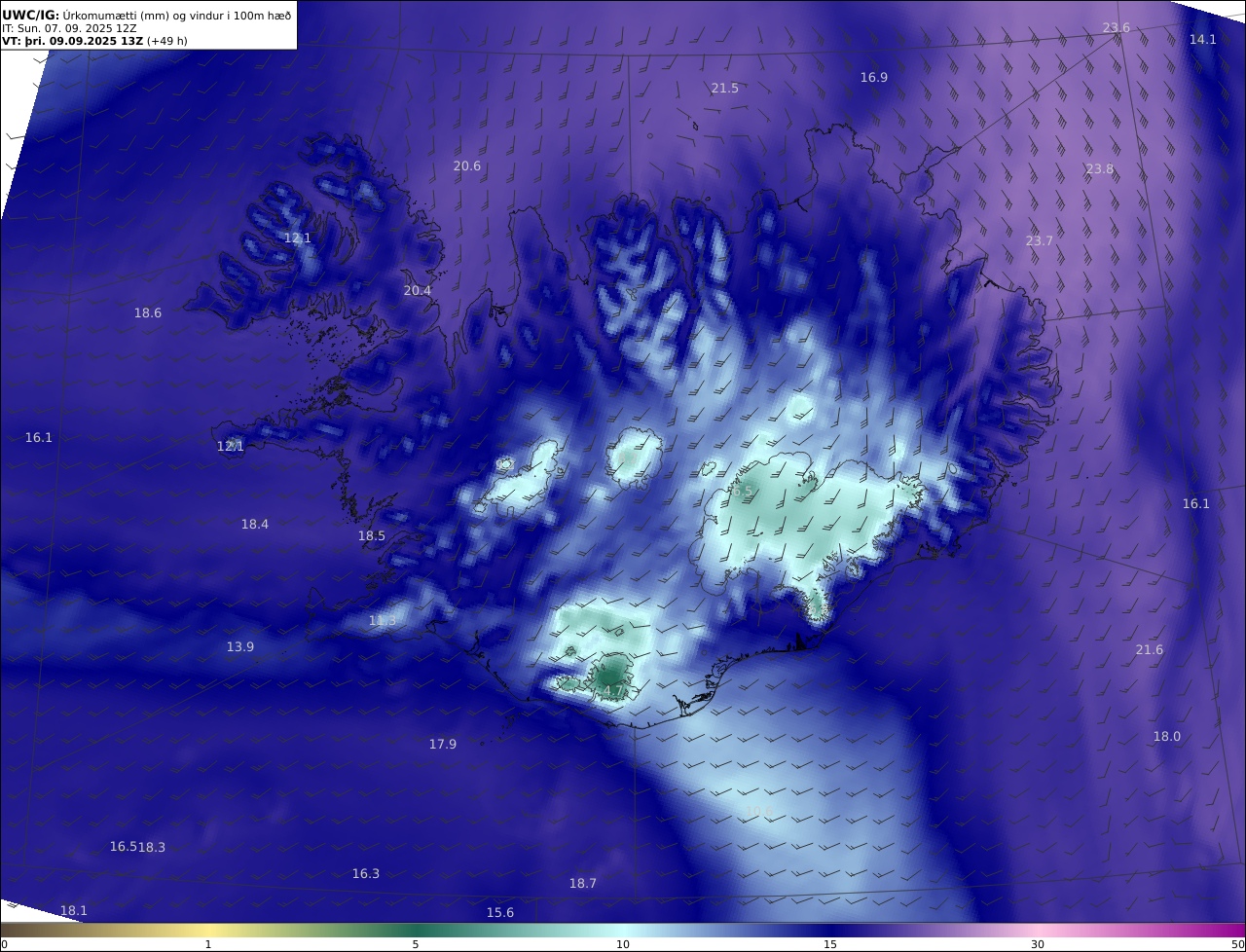Click the colorbar tick label 50
The height and width of the screenshot is (952, 1246).
coord(1238,944)
